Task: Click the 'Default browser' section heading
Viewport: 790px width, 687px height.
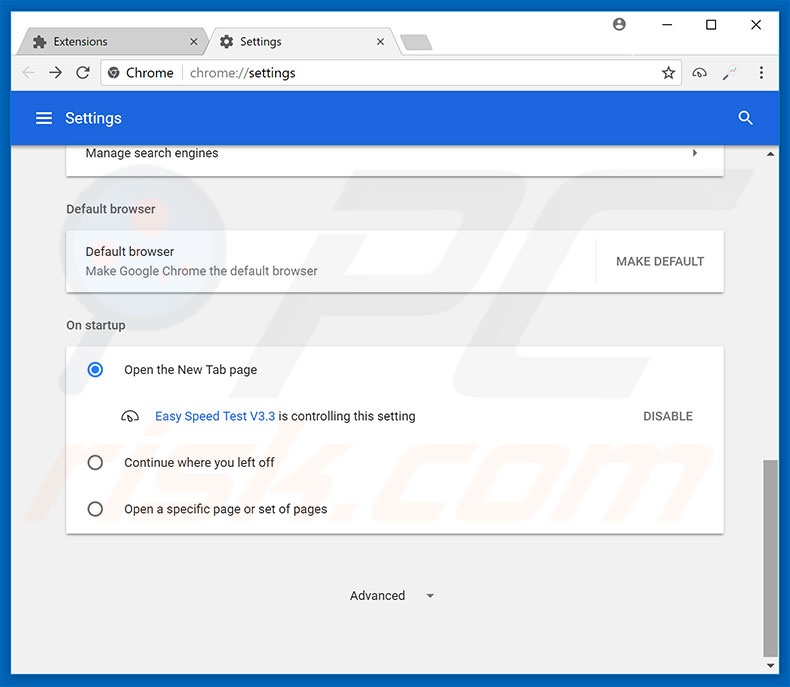Action: pyautogui.click(x=111, y=209)
